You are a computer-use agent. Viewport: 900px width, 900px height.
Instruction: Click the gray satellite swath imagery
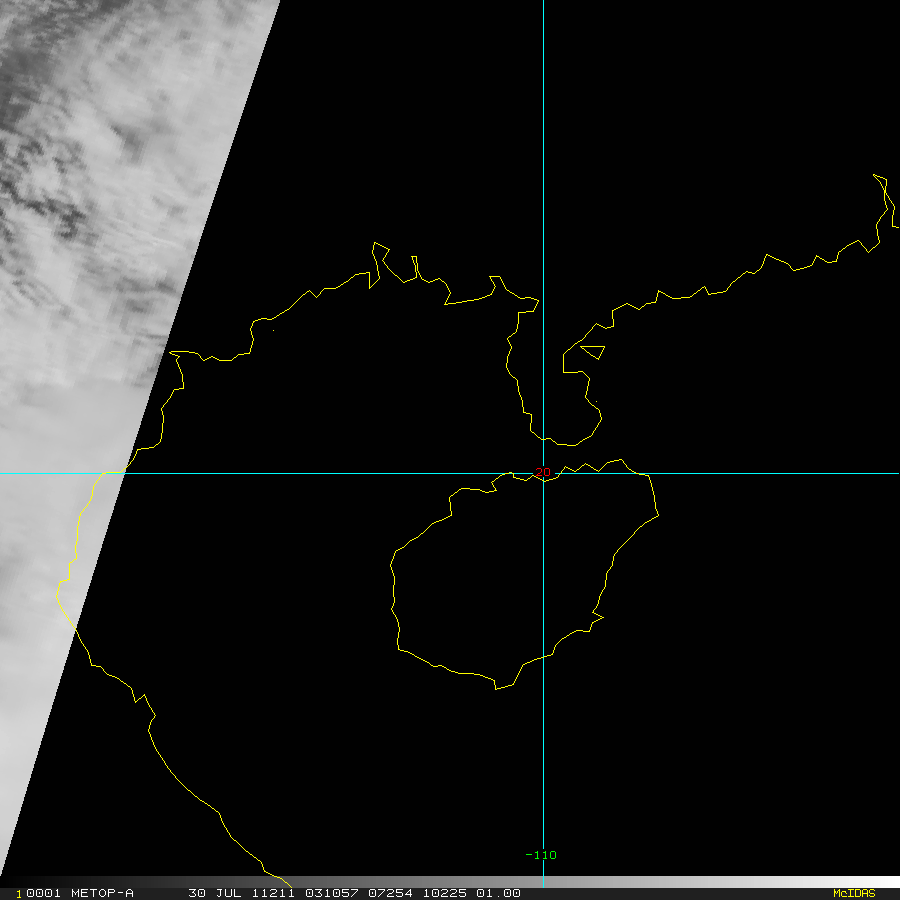coord(86,287)
